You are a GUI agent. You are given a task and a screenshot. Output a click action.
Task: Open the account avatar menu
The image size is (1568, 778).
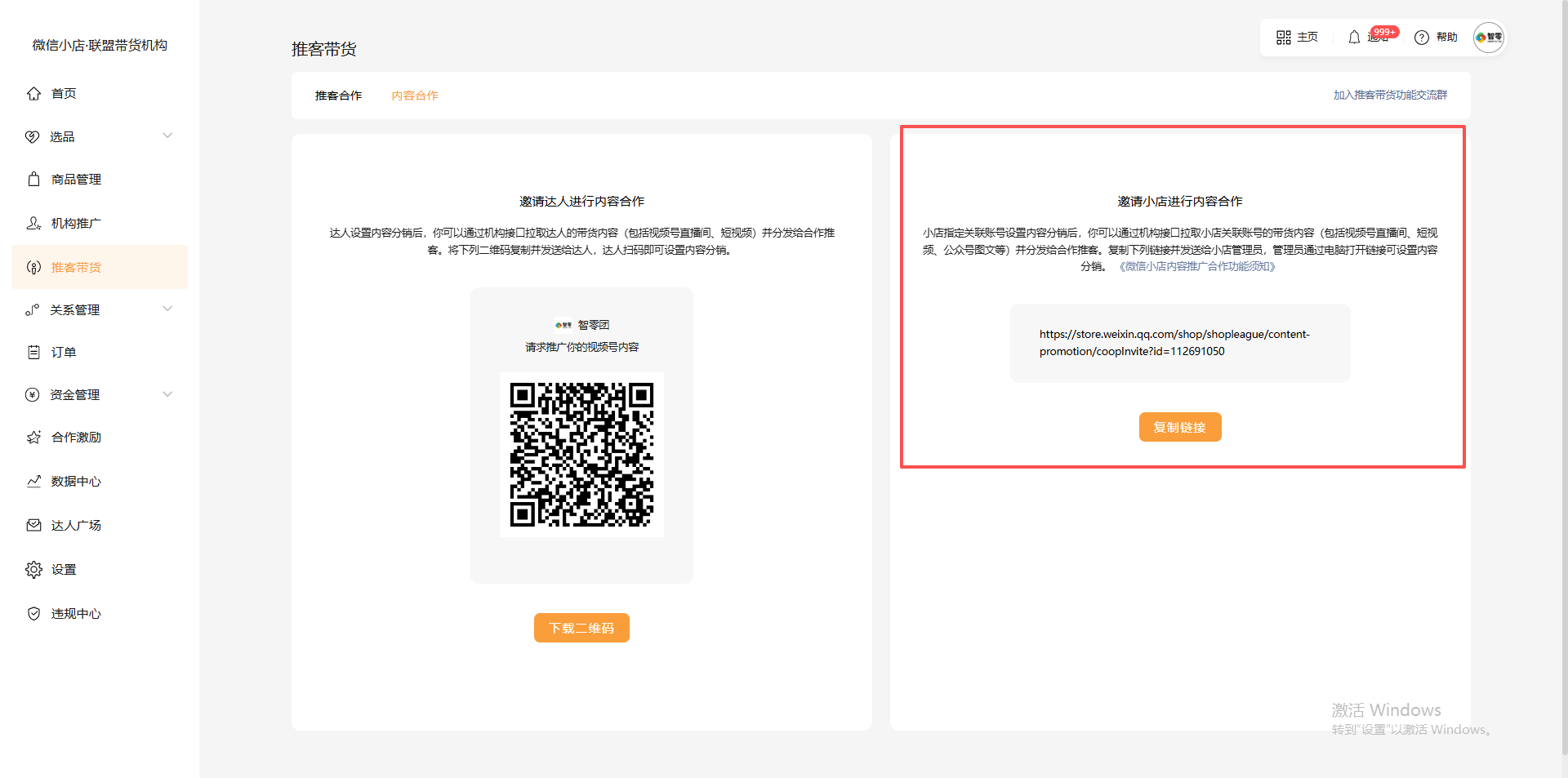tap(1489, 38)
